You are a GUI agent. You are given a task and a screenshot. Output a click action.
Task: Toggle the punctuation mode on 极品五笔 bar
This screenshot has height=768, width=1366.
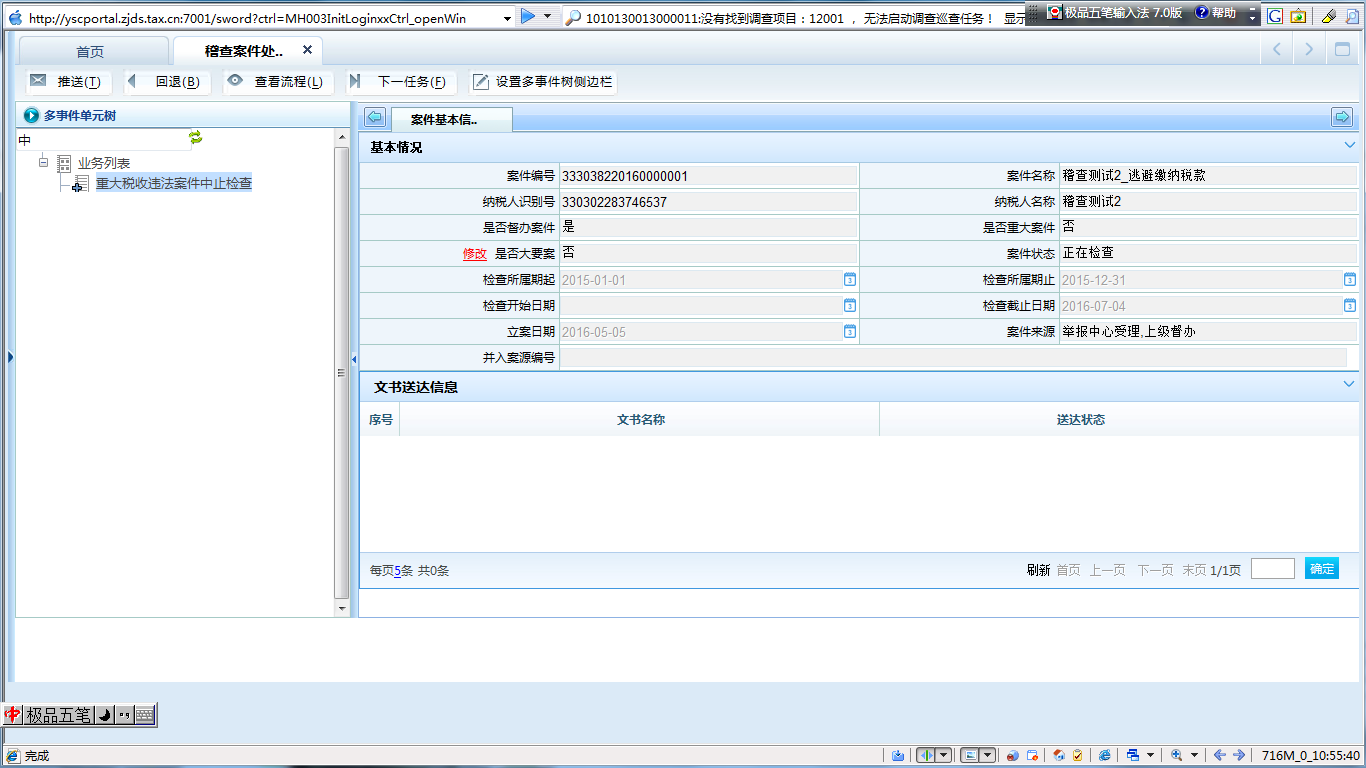pos(124,715)
